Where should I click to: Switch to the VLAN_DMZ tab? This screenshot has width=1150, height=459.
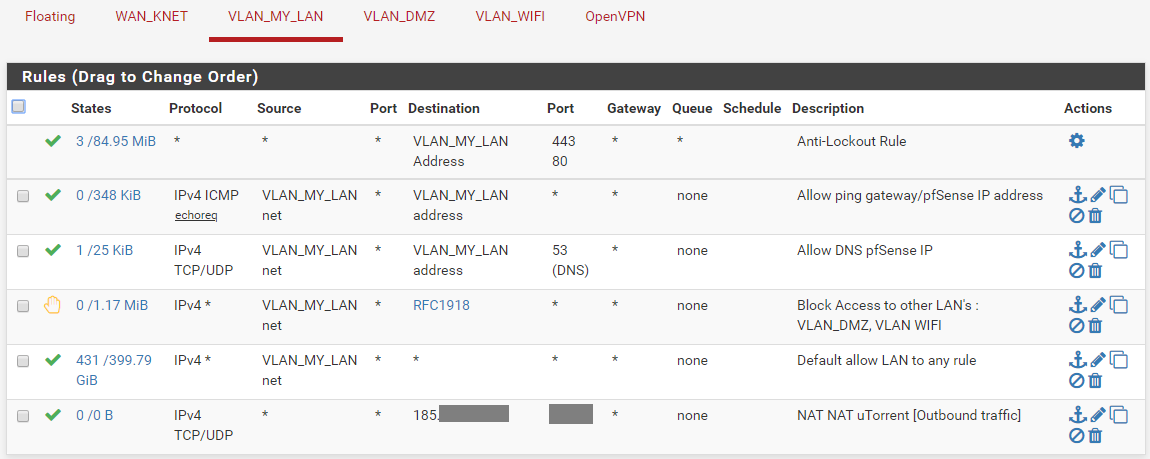399,16
